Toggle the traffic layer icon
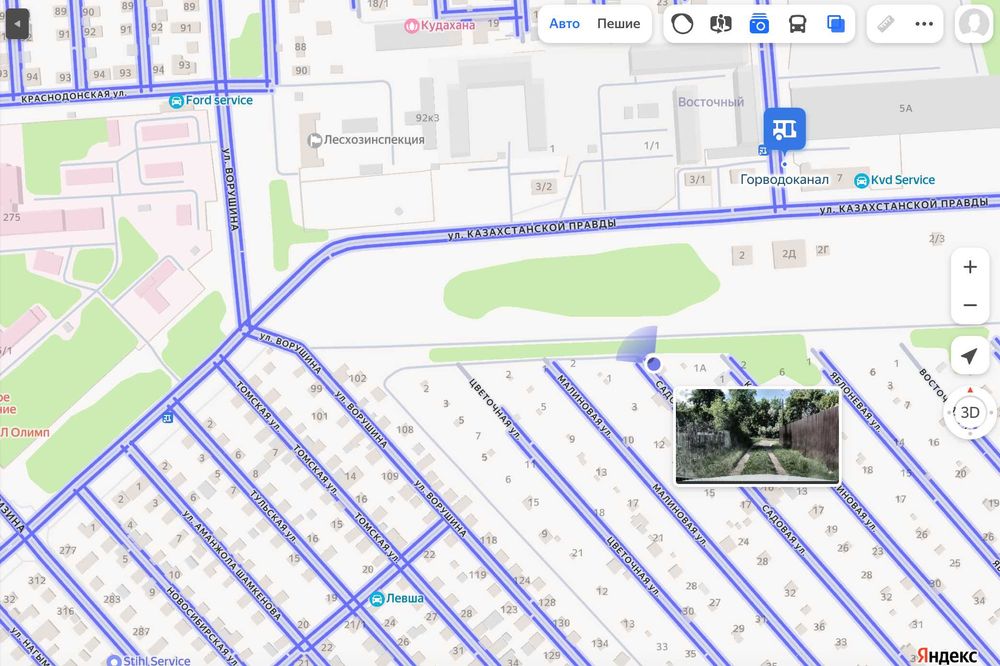 point(682,24)
